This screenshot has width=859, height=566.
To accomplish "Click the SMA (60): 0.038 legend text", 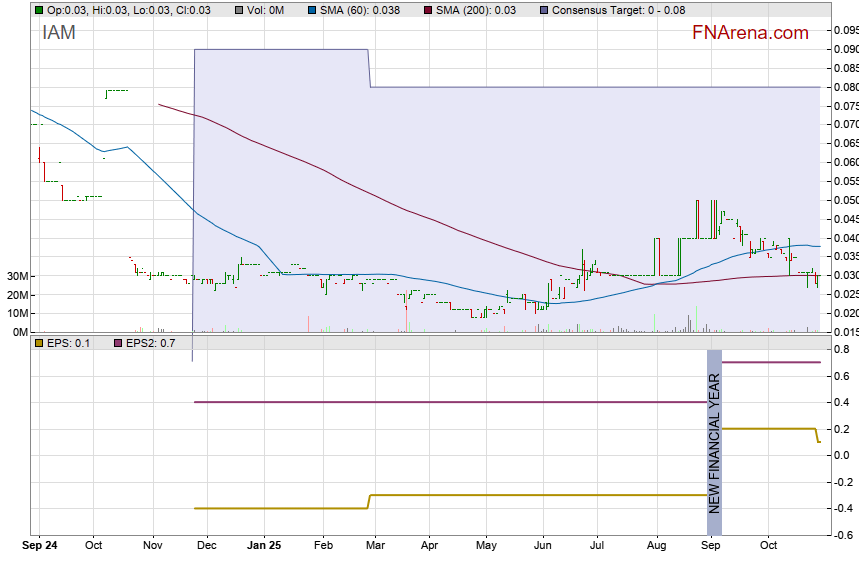I will pos(360,9).
